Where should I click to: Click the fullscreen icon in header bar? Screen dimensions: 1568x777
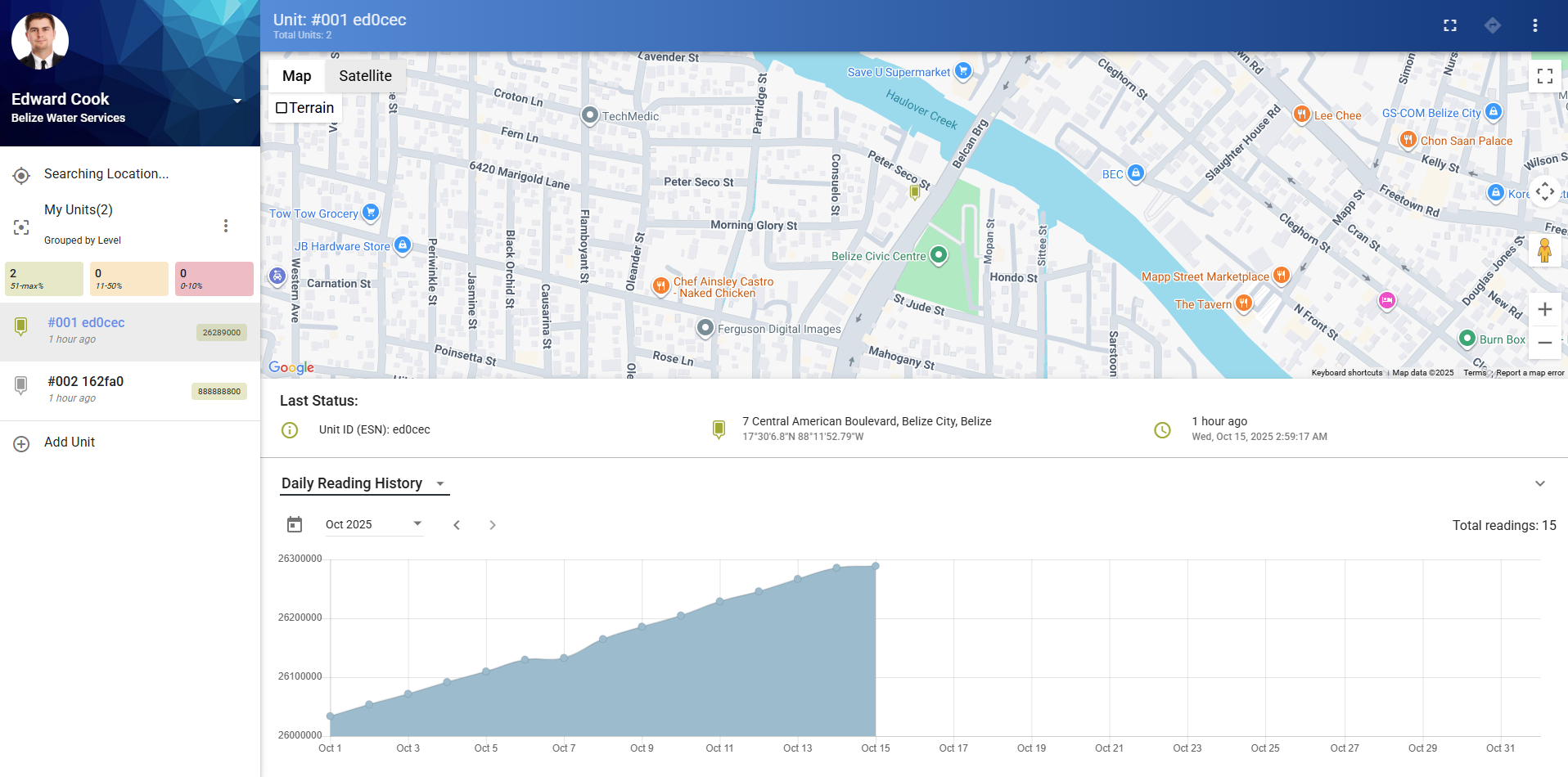pyautogui.click(x=1450, y=25)
